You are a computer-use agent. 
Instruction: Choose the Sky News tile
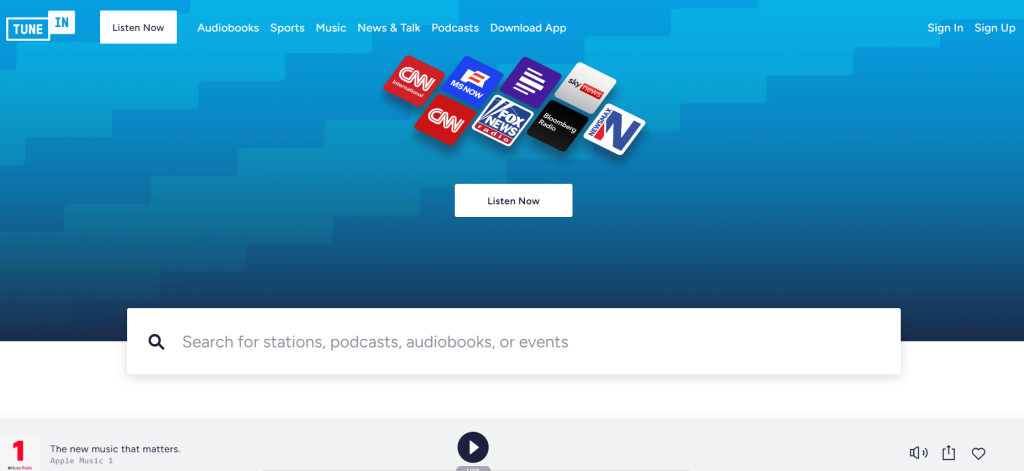[x=584, y=86]
